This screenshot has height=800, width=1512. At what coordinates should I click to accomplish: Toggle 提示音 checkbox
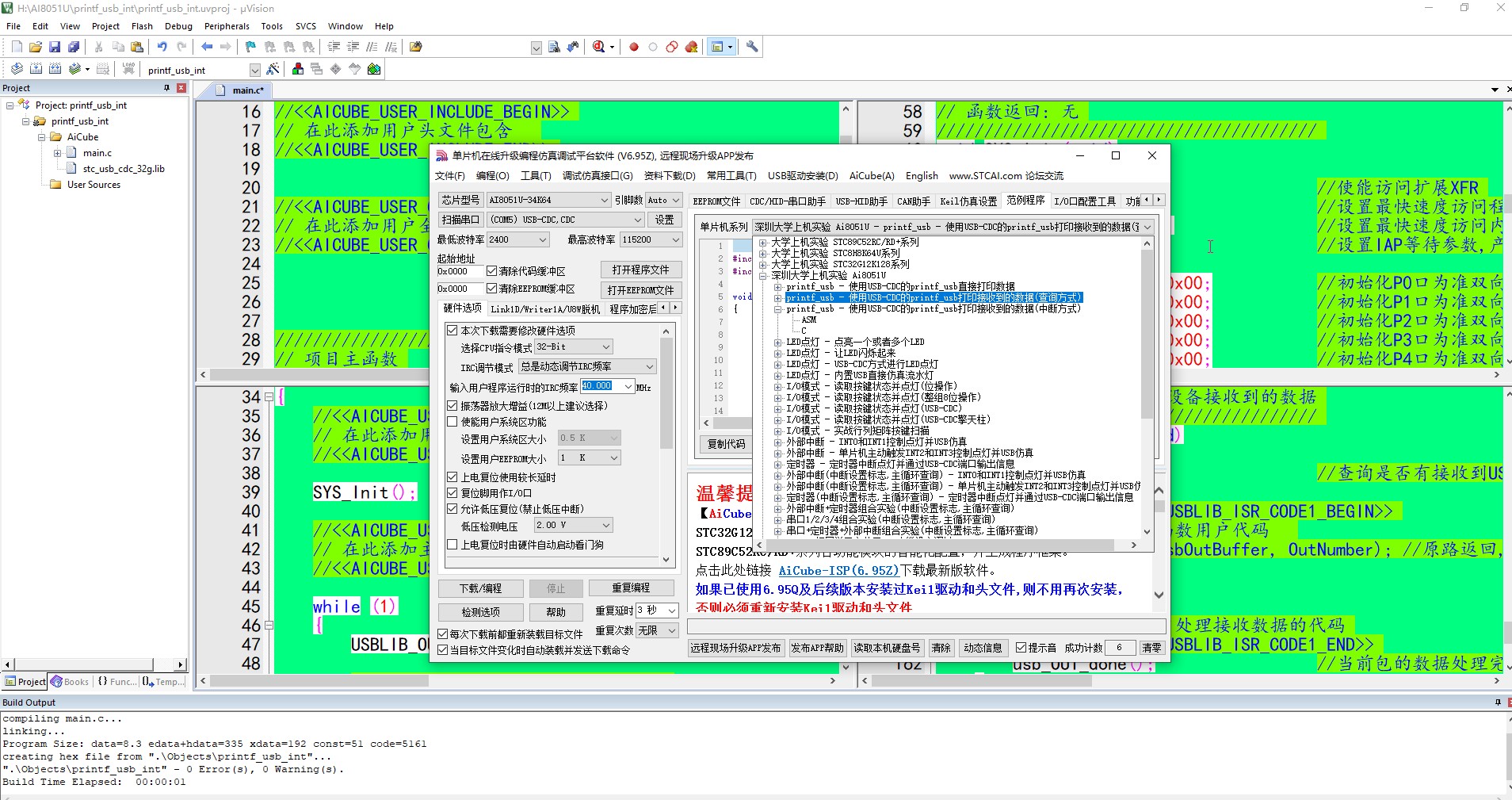[1021, 648]
